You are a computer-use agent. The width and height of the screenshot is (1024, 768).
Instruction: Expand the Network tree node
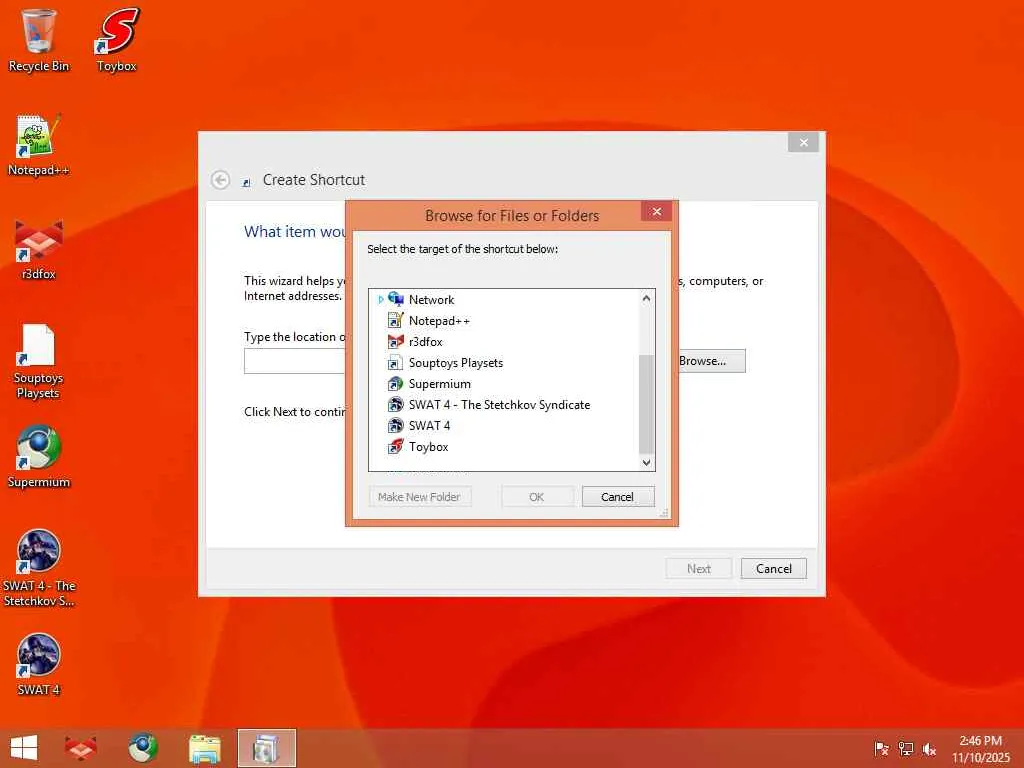click(381, 300)
